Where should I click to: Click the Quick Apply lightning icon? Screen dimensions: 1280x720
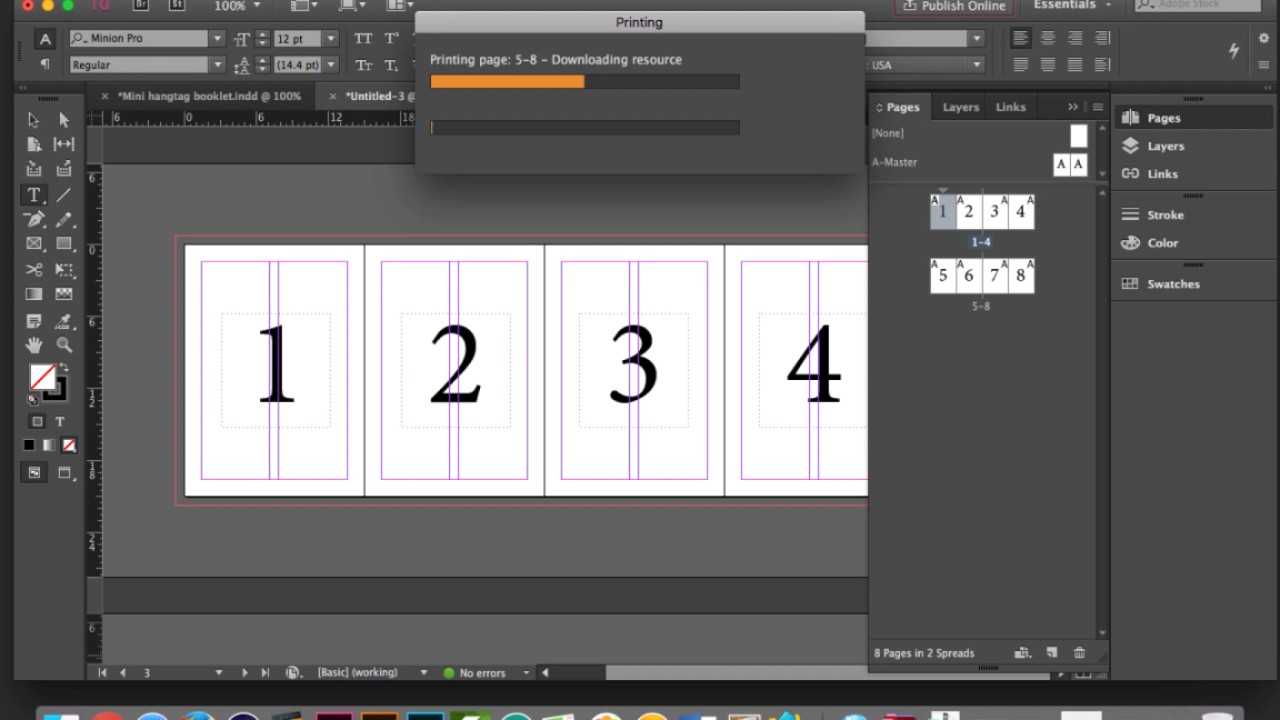(x=1234, y=50)
